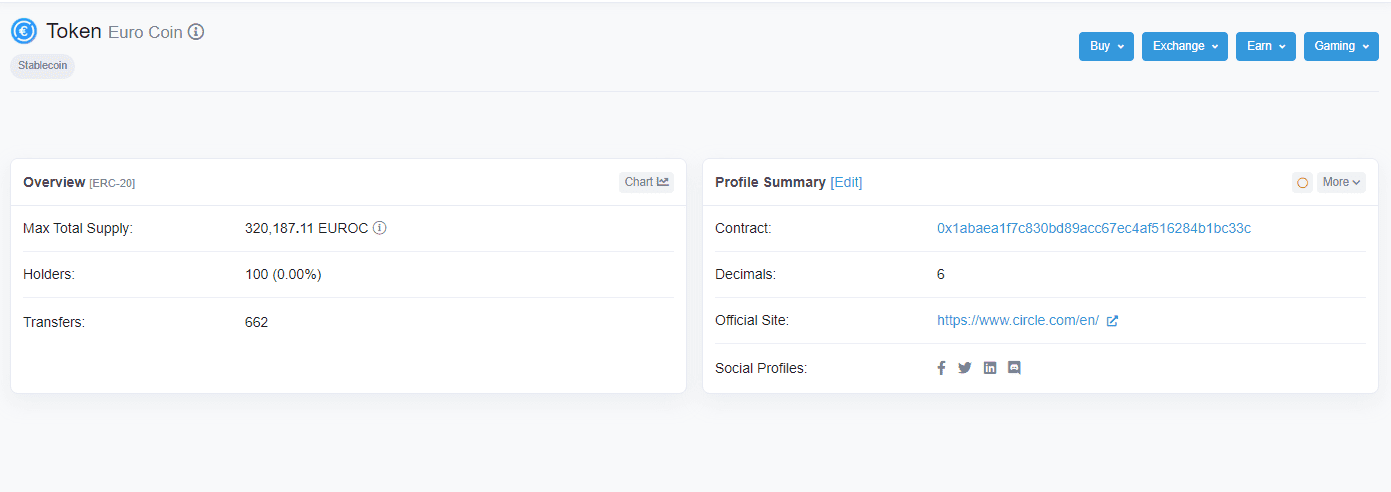Viewport: 1391px width, 492px height.
Task: Open the contract address 0x1abaea1f7c83... link
Action: tap(1094, 228)
